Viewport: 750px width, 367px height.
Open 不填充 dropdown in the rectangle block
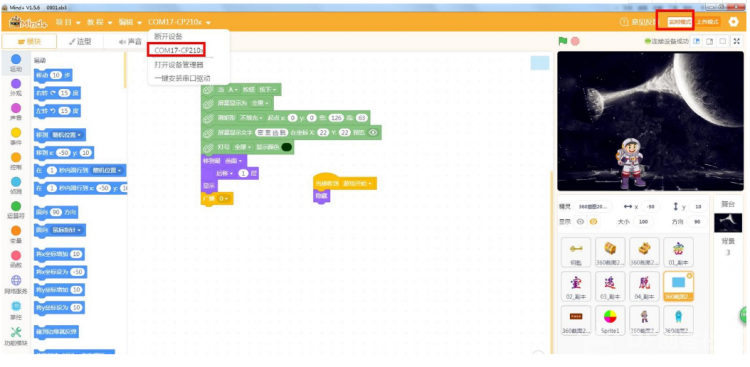(x=252, y=118)
